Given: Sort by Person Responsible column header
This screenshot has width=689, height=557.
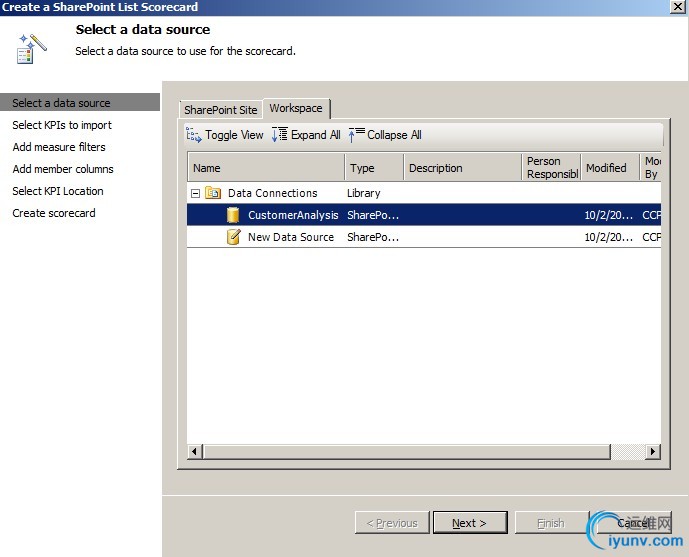Looking at the screenshot, I should click(551, 167).
